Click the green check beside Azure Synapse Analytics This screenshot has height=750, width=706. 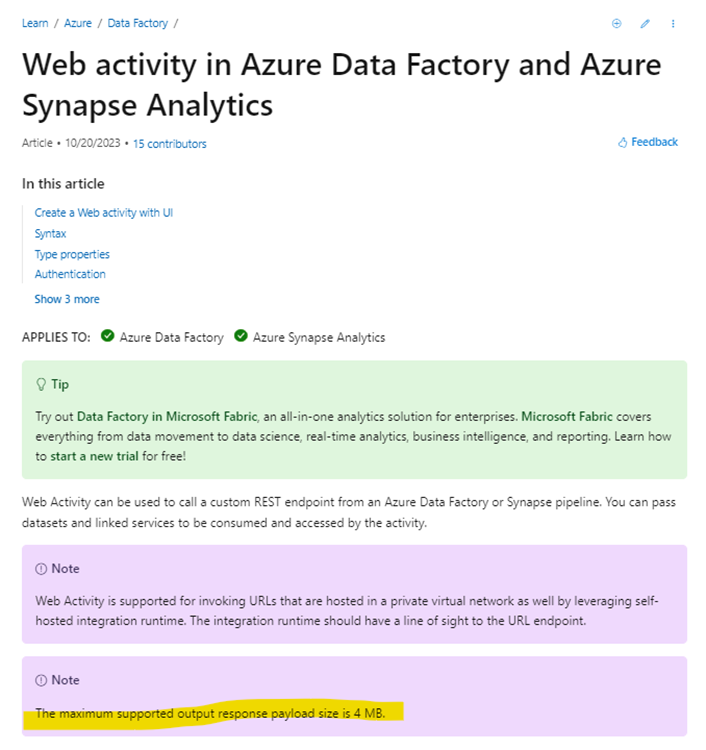[x=241, y=336]
